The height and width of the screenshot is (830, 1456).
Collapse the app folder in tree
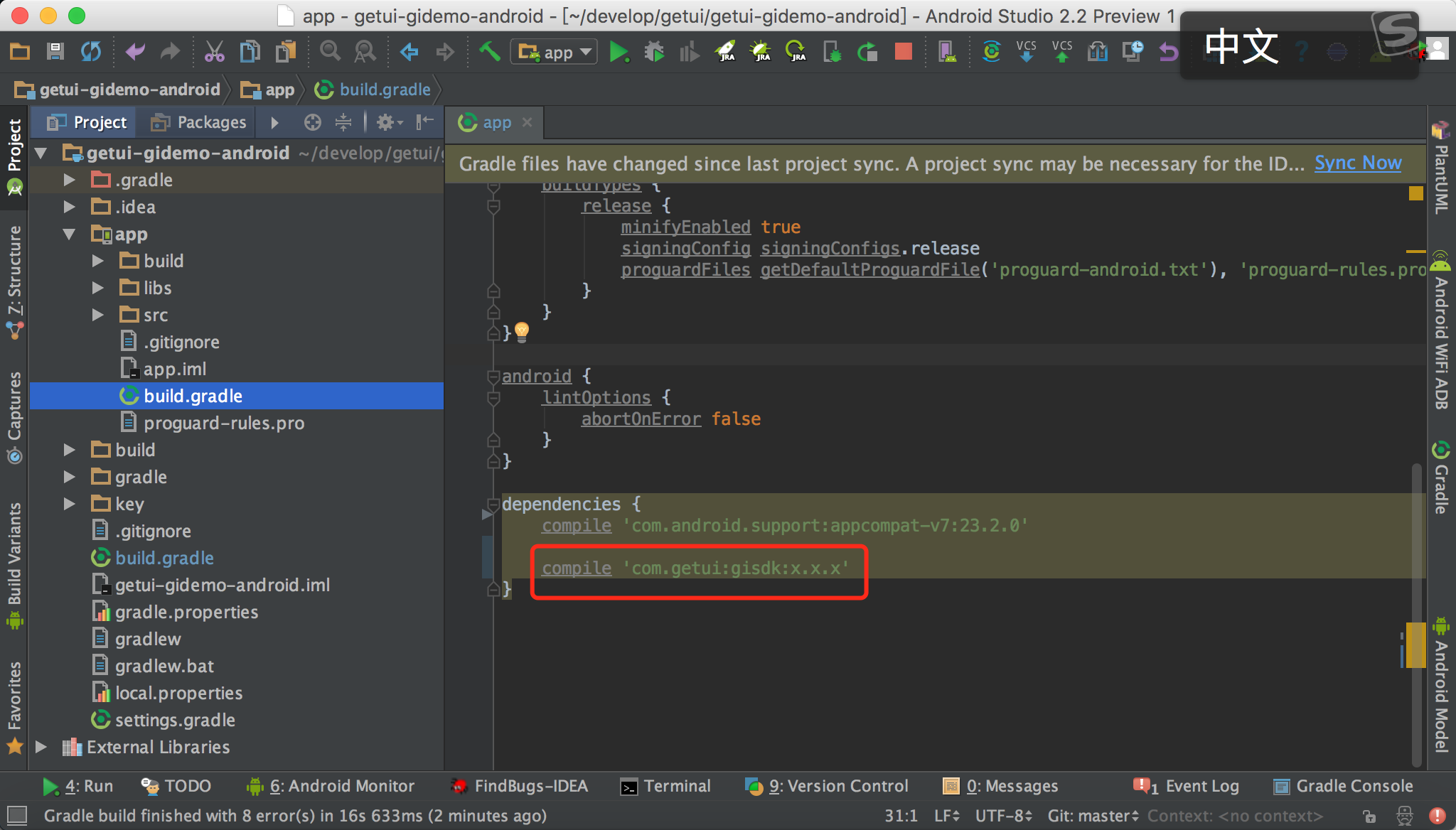(x=69, y=234)
